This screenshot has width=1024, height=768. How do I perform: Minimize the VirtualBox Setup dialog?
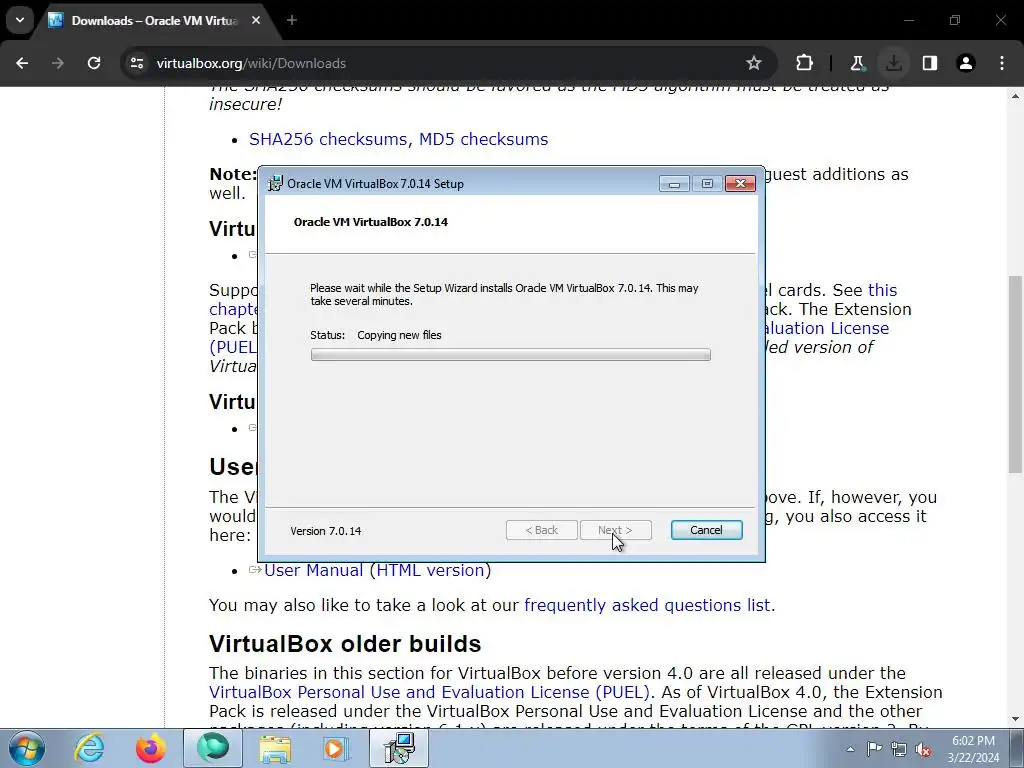[674, 184]
